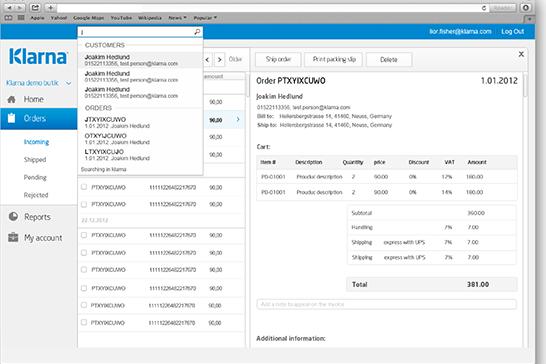The image size is (546, 364).
Task: Click the Total 381.00 amount
Action: click(478, 285)
